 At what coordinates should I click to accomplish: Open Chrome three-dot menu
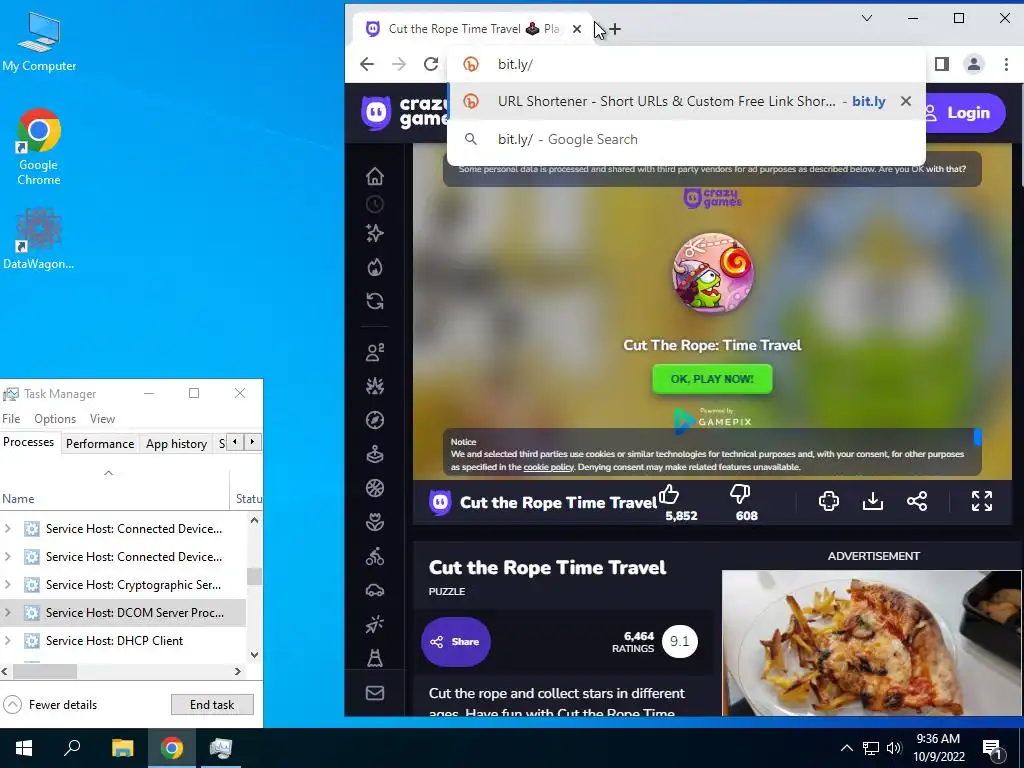1006,64
